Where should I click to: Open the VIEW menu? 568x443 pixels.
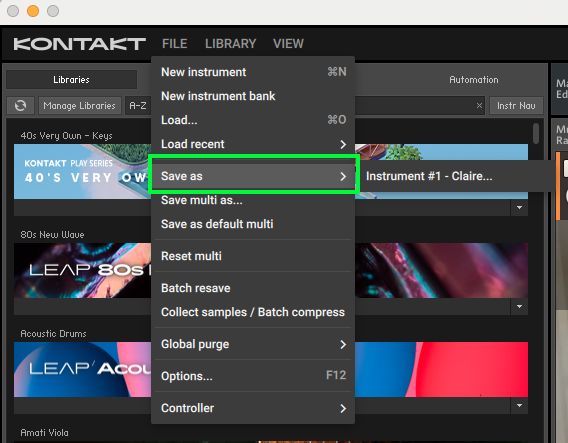[288, 44]
